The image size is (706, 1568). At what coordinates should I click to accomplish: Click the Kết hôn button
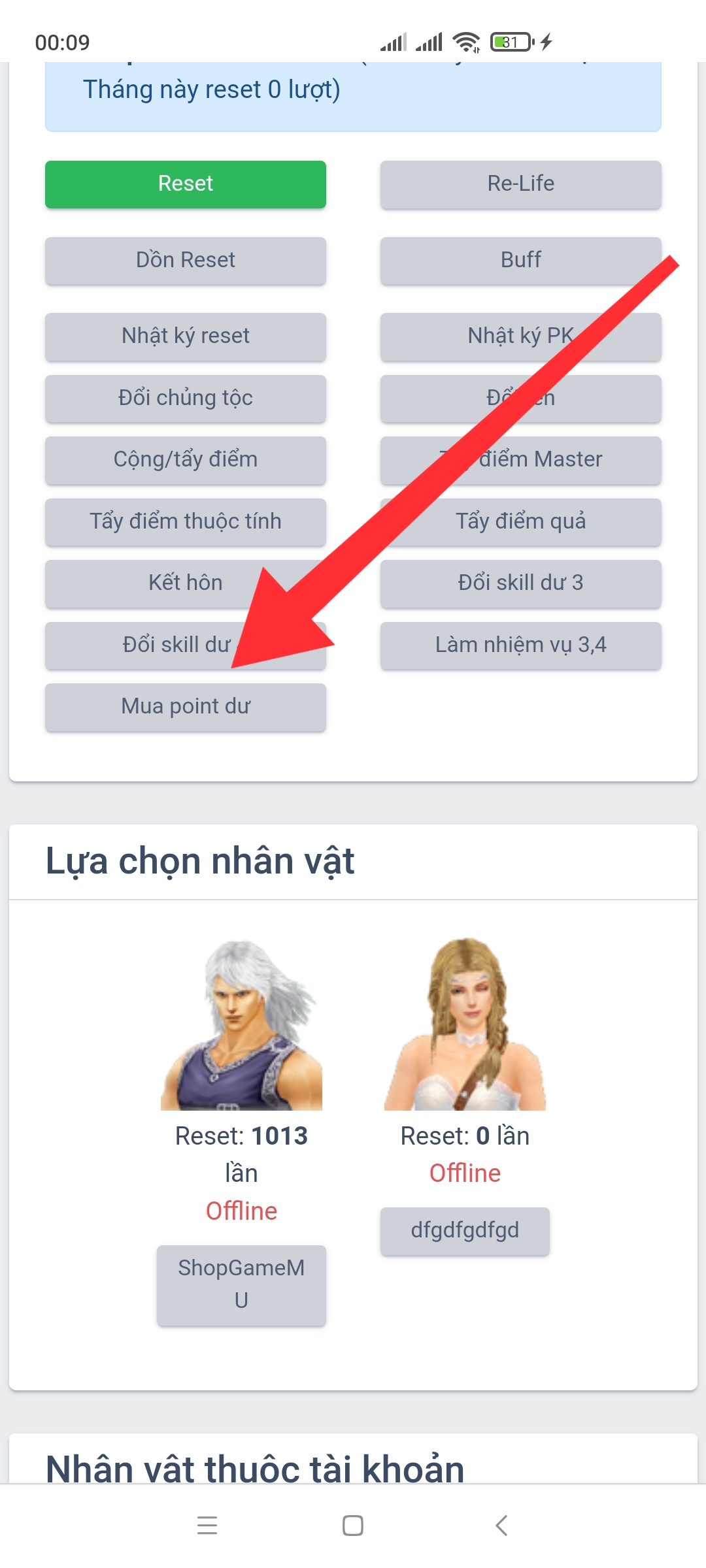pyautogui.click(x=186, y=583)
